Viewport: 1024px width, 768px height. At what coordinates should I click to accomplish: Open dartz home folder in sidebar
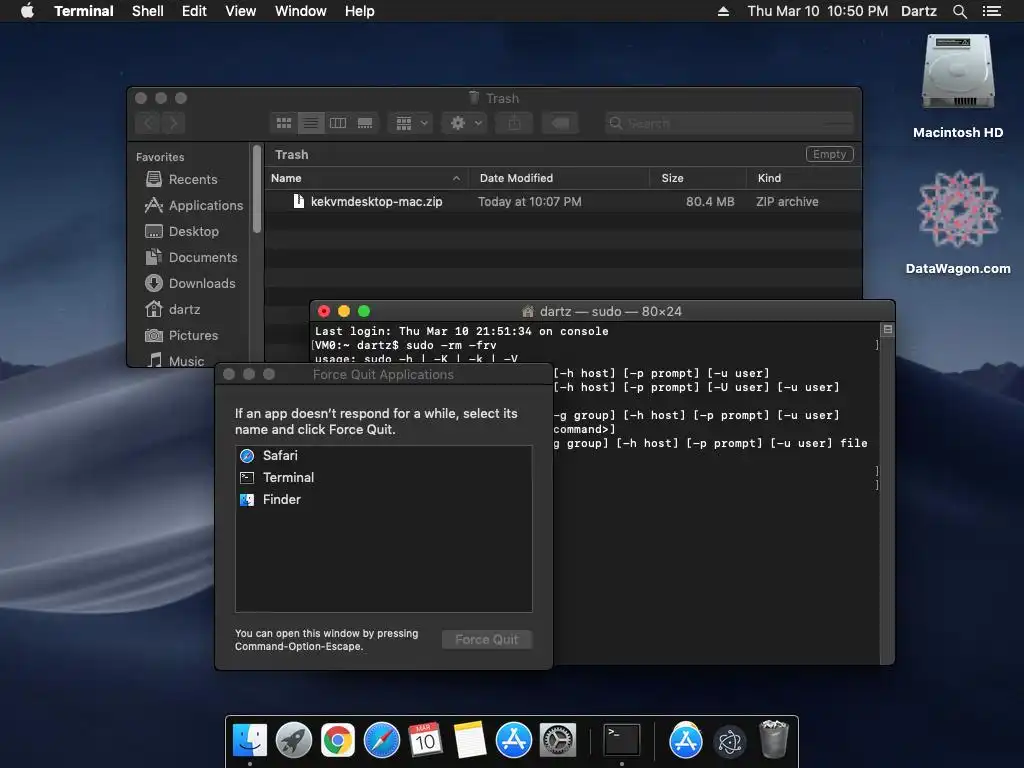(x=173, y=310)
